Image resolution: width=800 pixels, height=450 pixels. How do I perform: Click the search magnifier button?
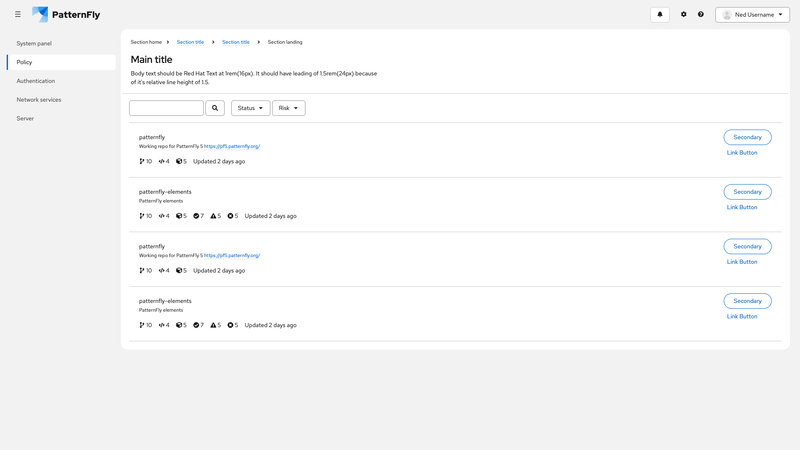pyautogui.click(x=215, y=108)
